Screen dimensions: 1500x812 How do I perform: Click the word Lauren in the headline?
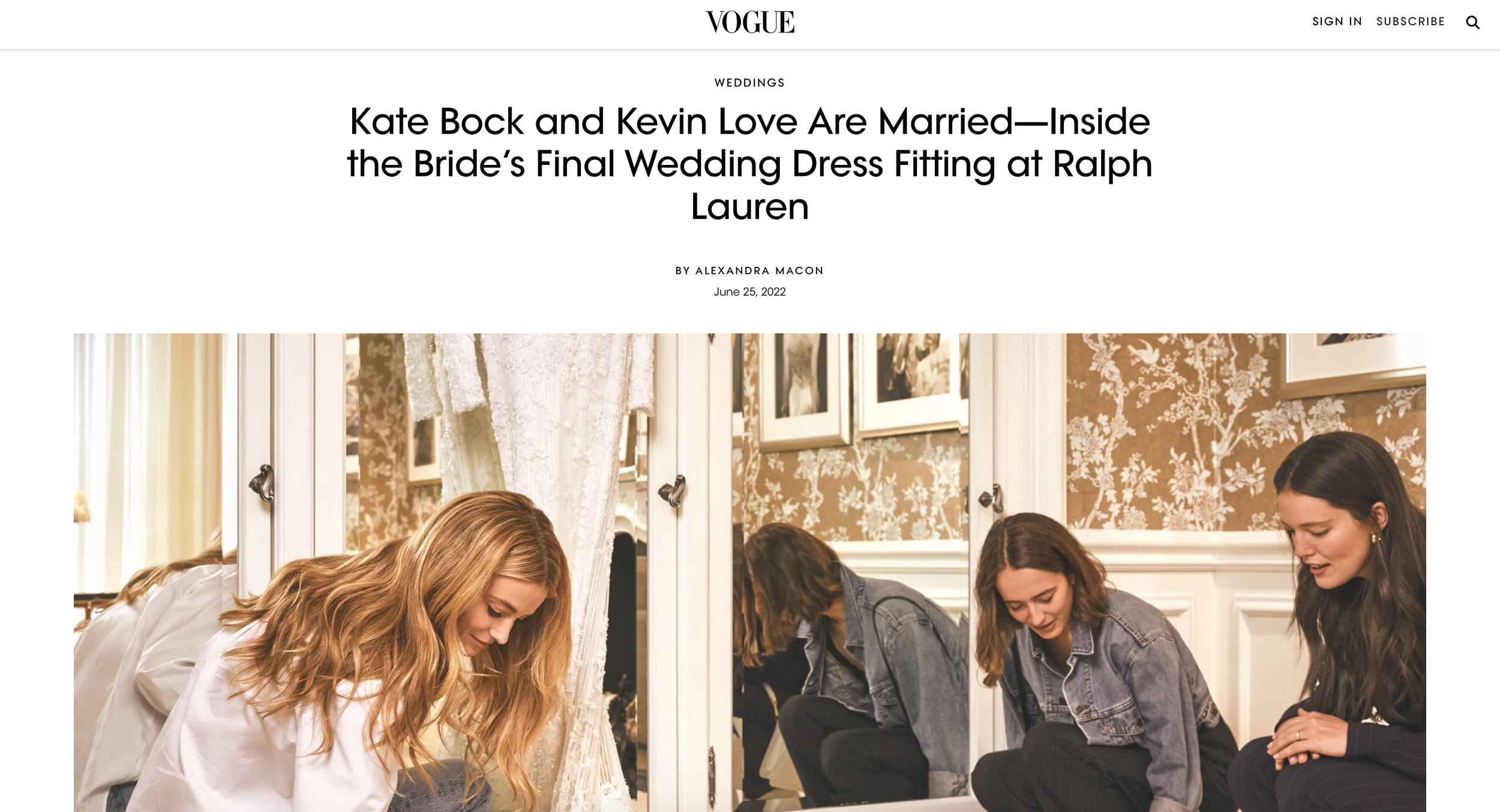pos(749,207)
